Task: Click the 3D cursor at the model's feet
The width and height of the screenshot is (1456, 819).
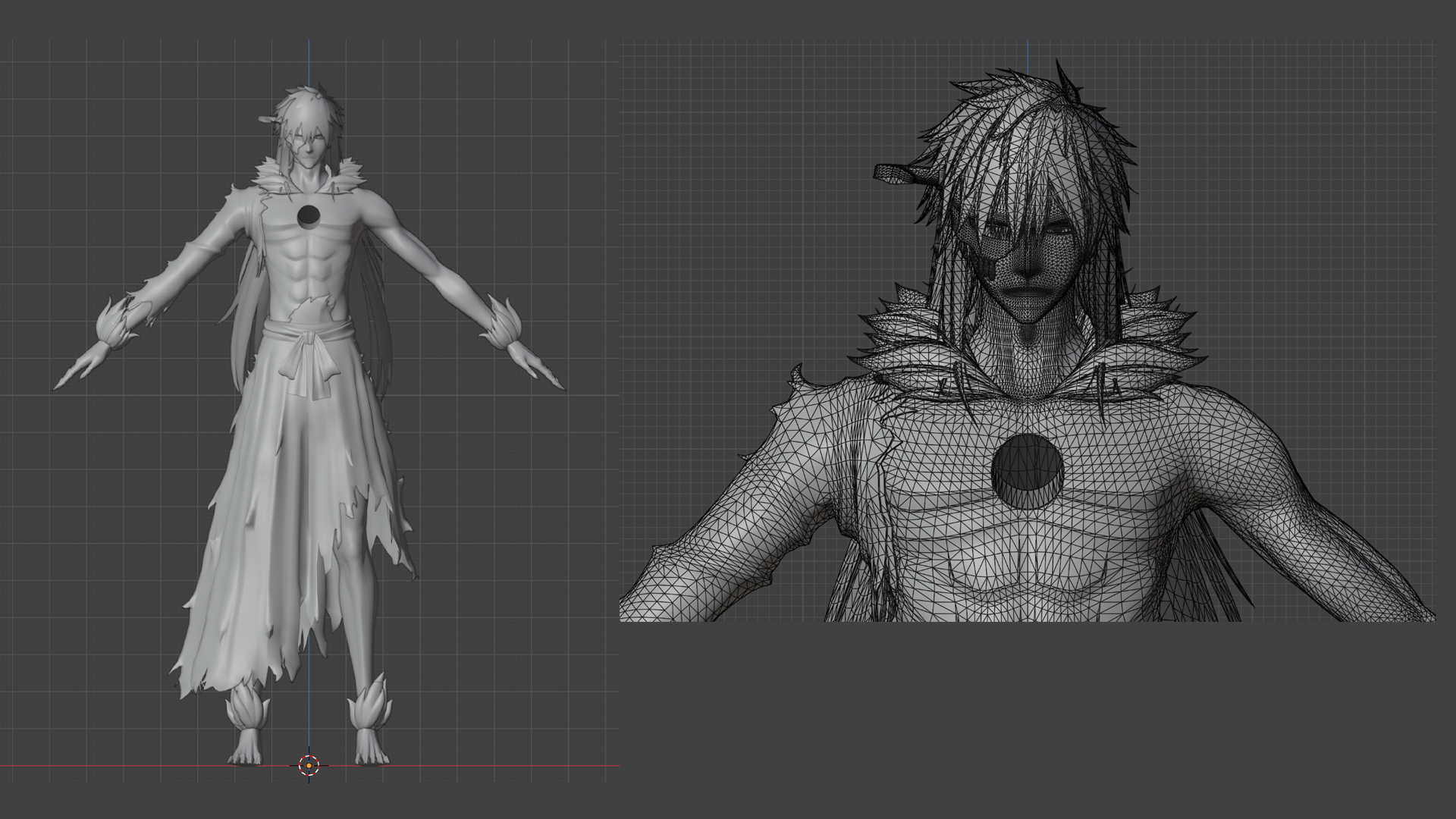Action: coord(309,765)
